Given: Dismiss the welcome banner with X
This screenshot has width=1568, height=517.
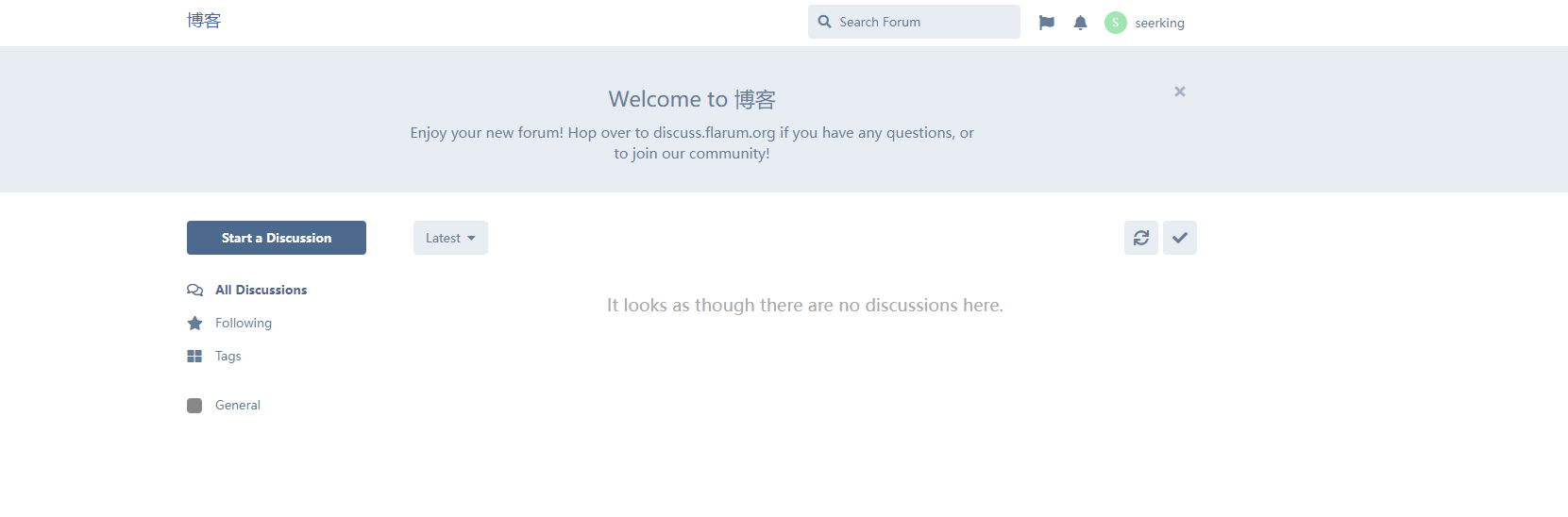Looking at the screenshot, I should coord(1180,92).
